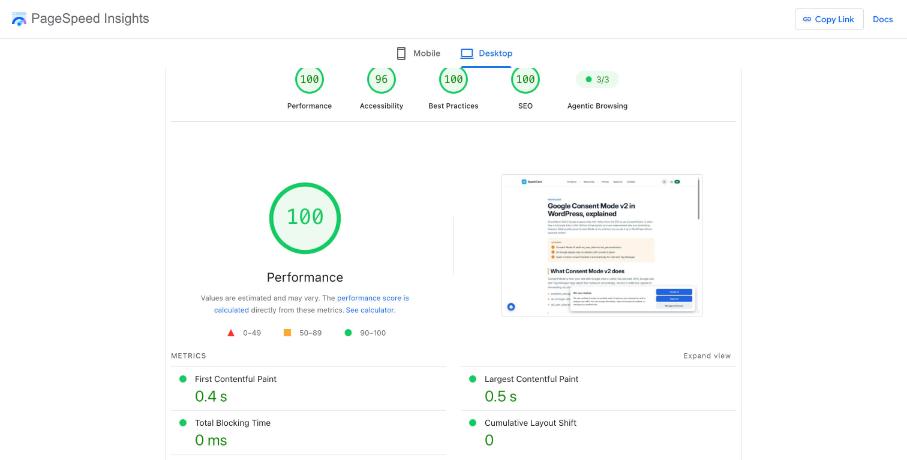Click the PageSpeed Insights logo icon
The width and height of the screenshot is (907, 460).
click(x=19, y=19)
